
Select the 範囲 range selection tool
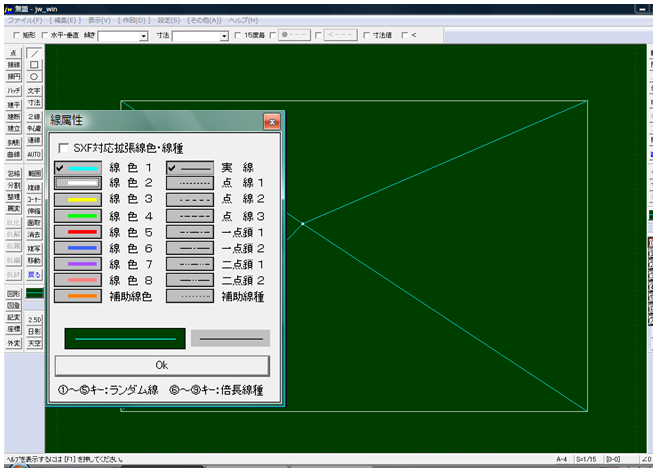tap(34, 174)
